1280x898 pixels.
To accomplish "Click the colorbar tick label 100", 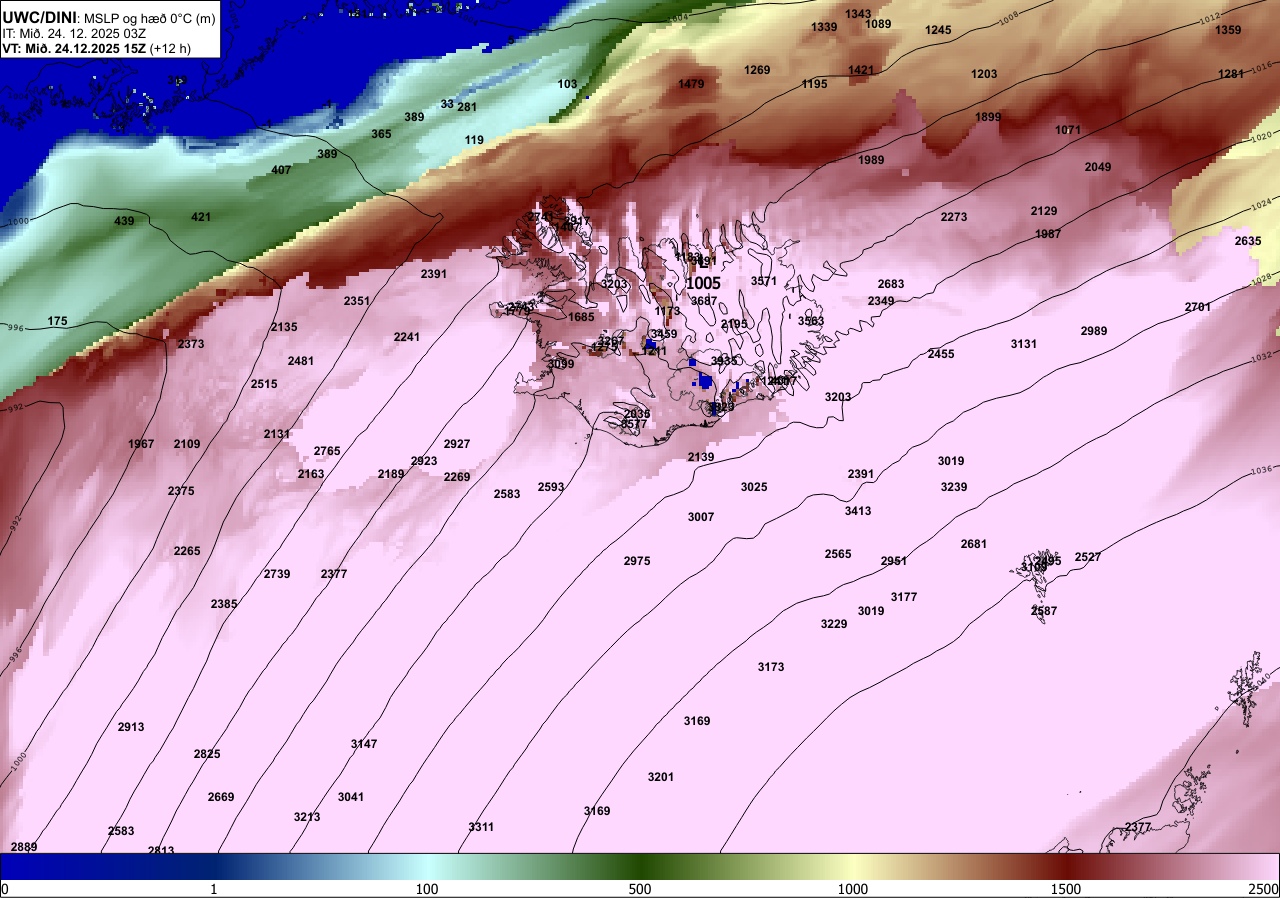I will tap(427, 889).
